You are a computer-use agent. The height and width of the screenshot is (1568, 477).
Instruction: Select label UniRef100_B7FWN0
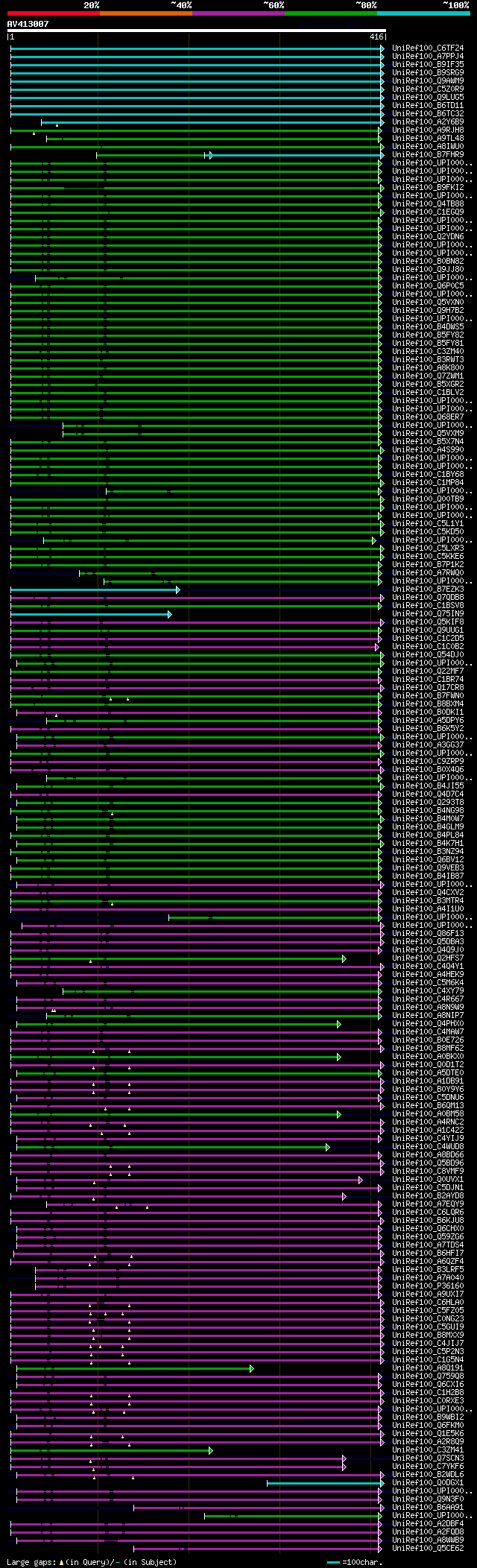coord(428,696)
